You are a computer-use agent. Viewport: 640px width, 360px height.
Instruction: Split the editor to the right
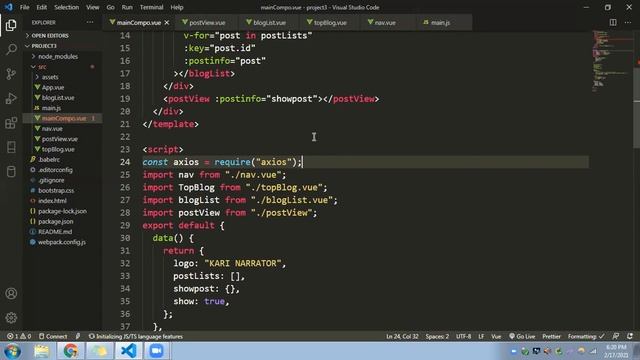(613, 22)
